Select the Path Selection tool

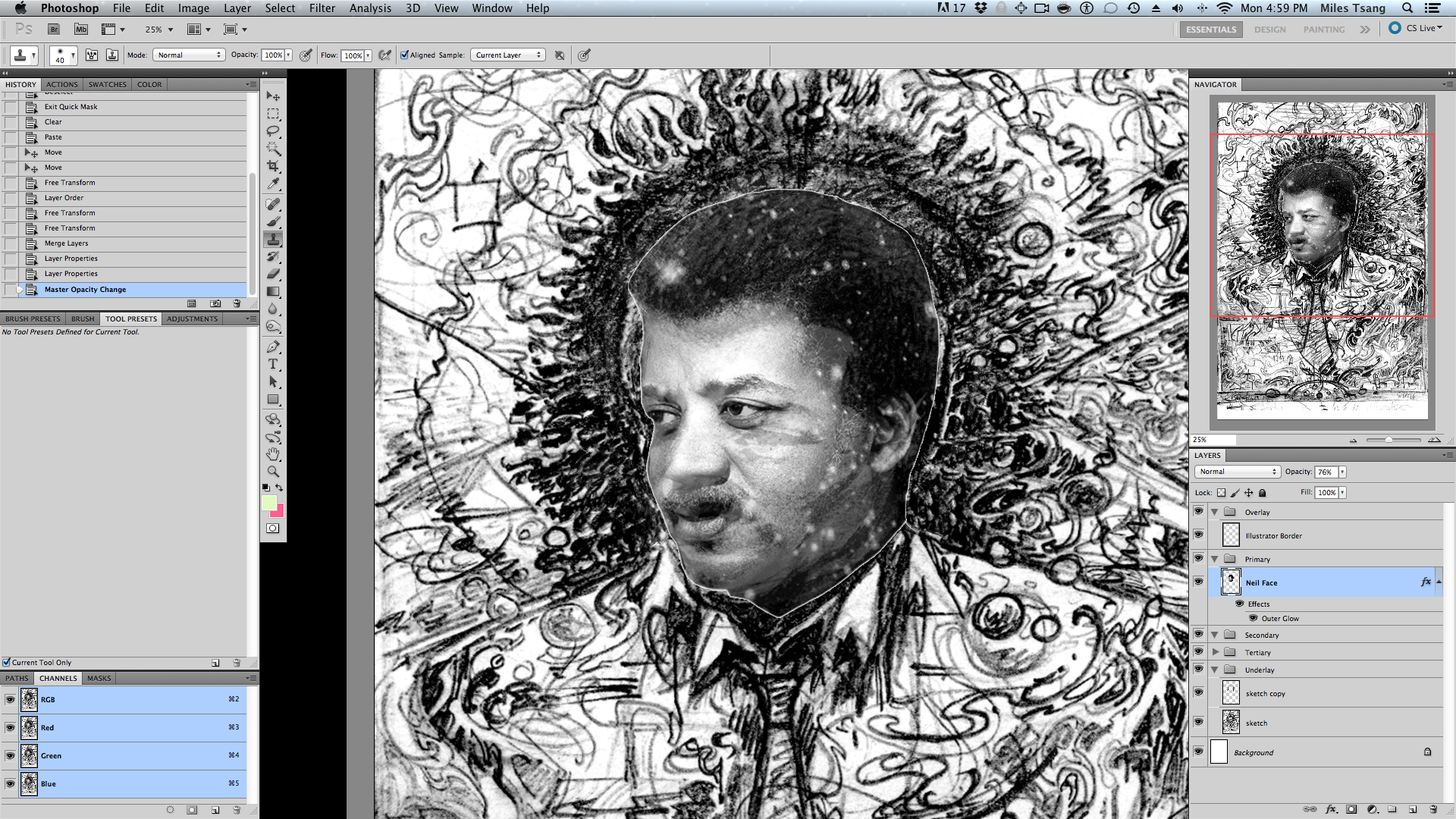coord(273,381)
